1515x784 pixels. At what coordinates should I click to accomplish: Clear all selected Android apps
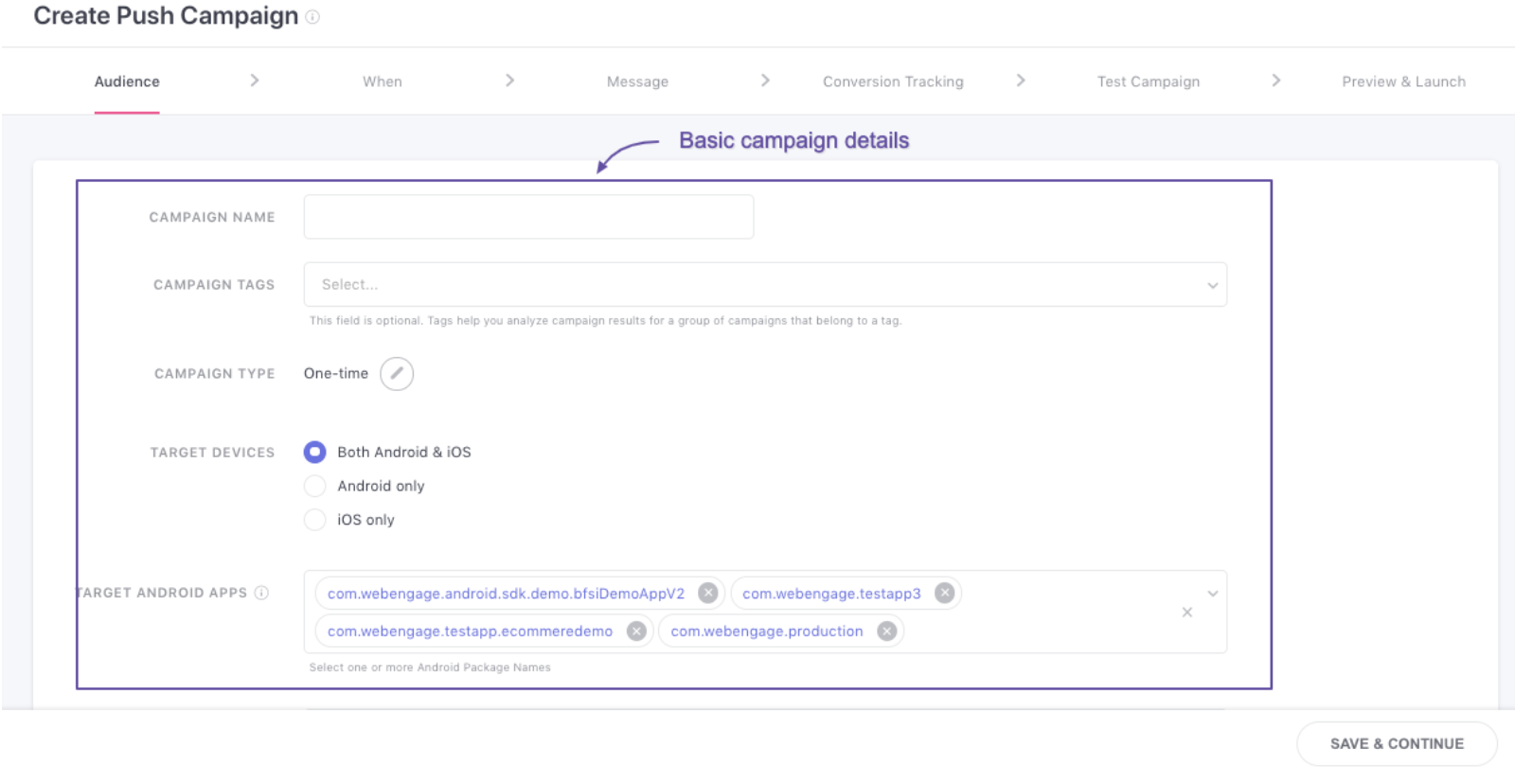tap(1186, 613)
